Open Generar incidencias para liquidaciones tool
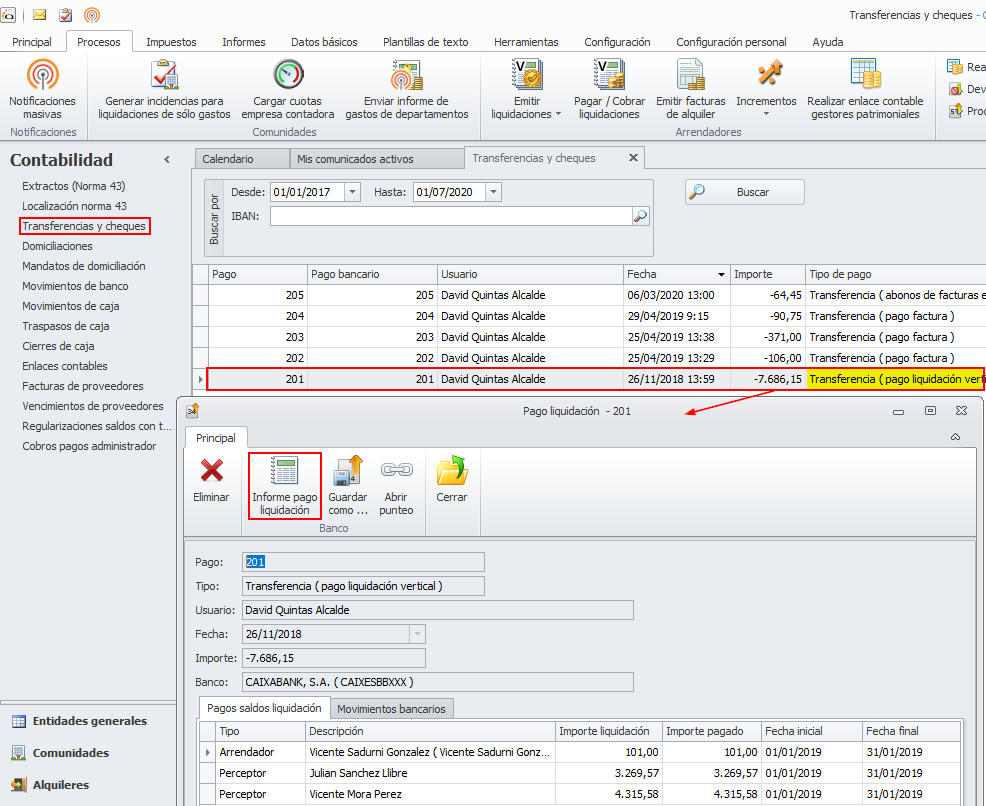 pyautogui.click(x=164, y=76)
